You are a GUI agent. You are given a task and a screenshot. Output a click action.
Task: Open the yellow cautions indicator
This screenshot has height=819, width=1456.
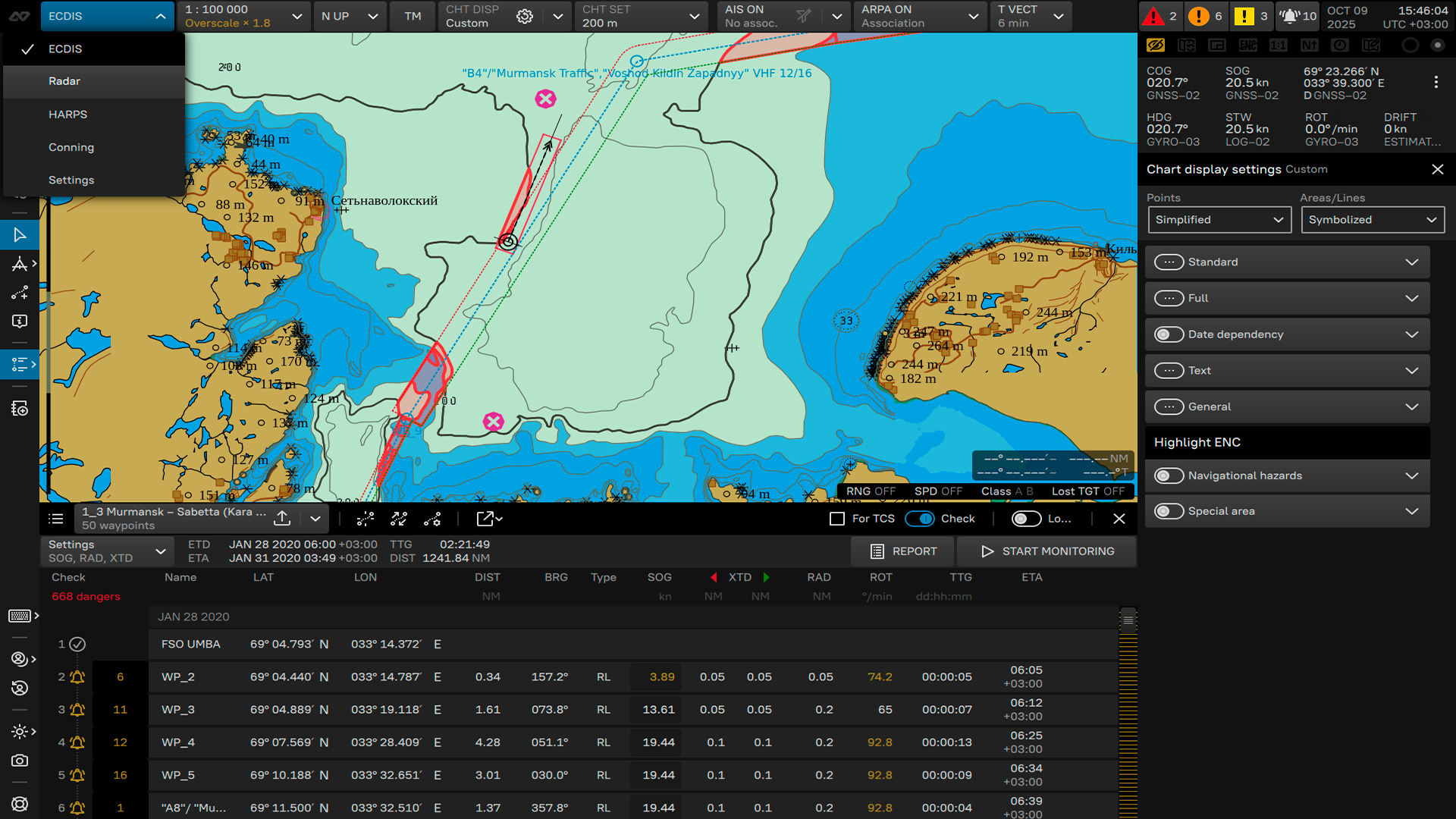(x=1244, y=16)
